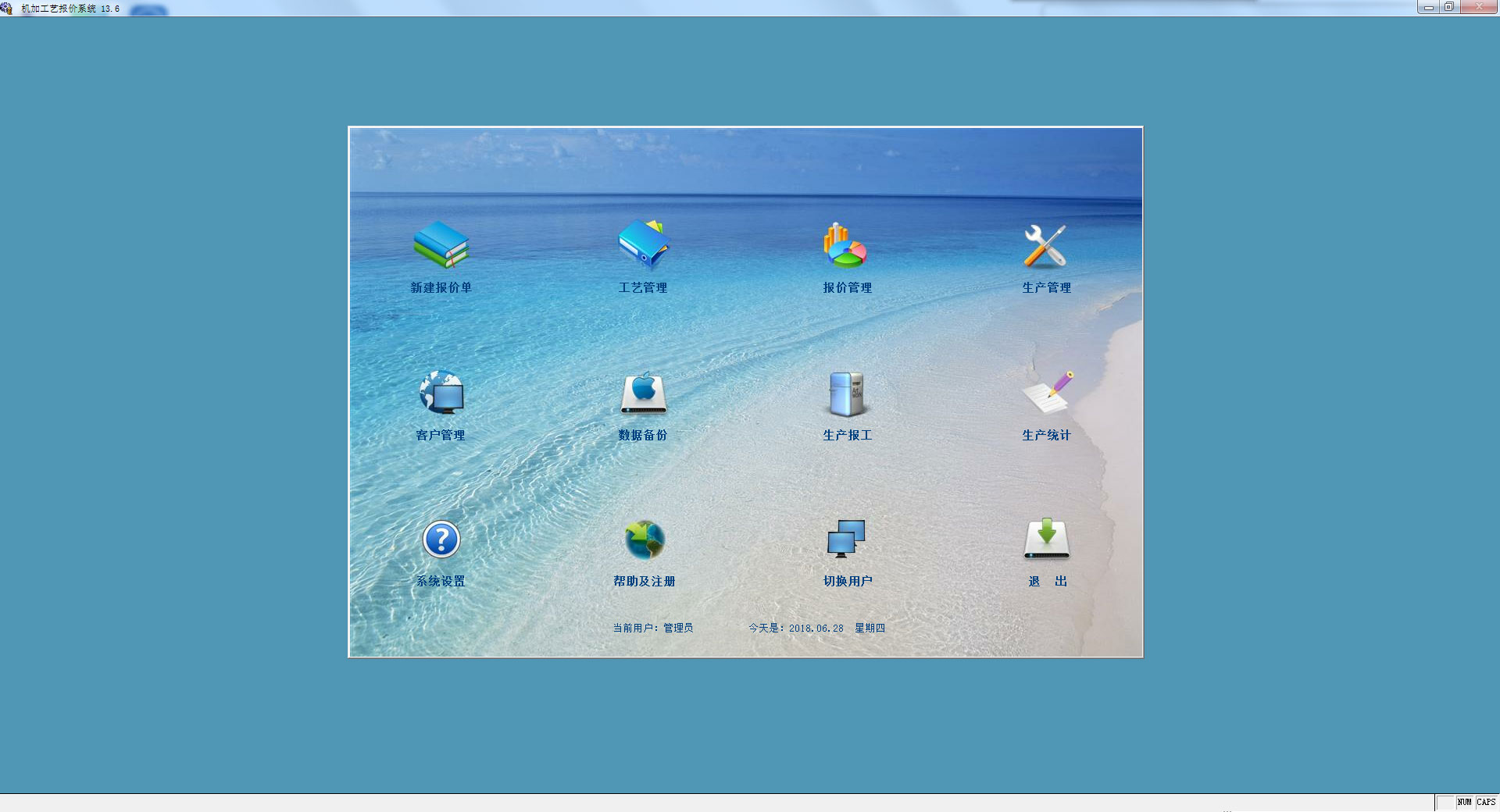Click the 机加工艺报价系统 13.6 window title
Screen dimensions: 1500x812
70,9
